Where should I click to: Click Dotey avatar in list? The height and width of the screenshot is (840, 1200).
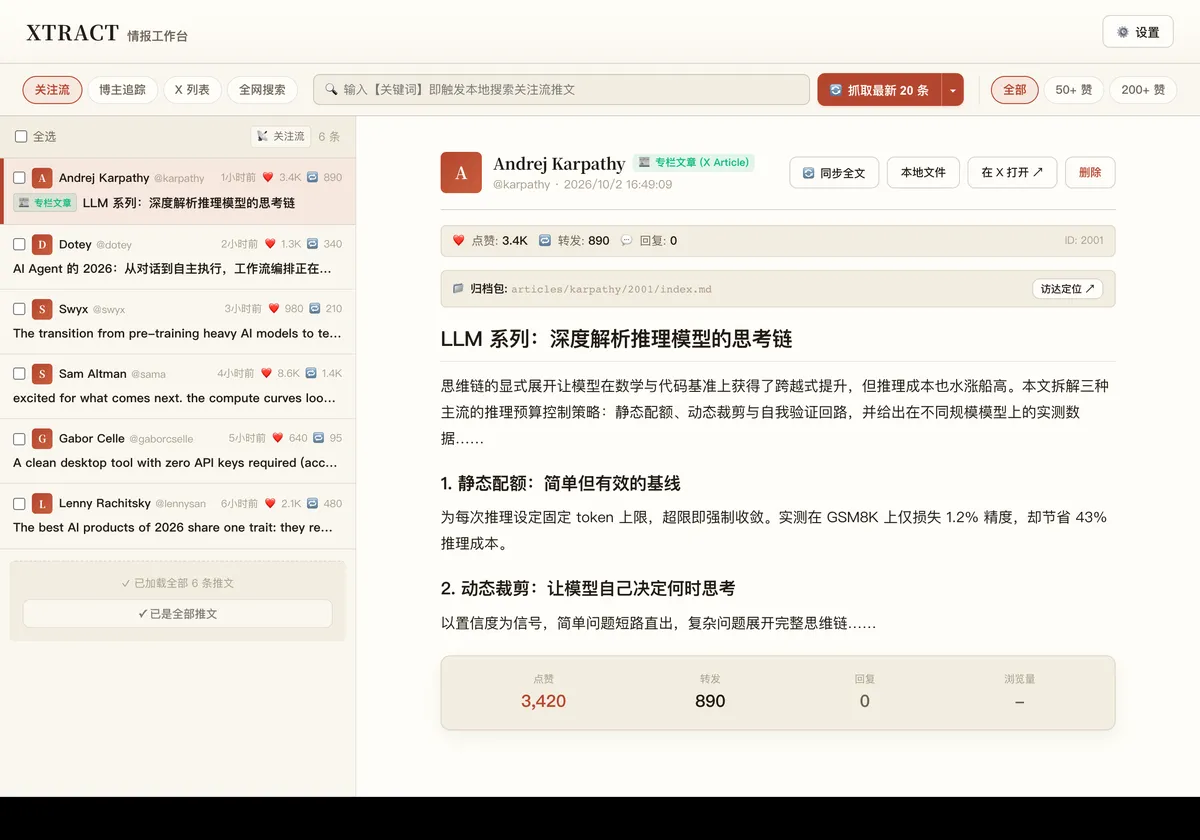point(42,244)
